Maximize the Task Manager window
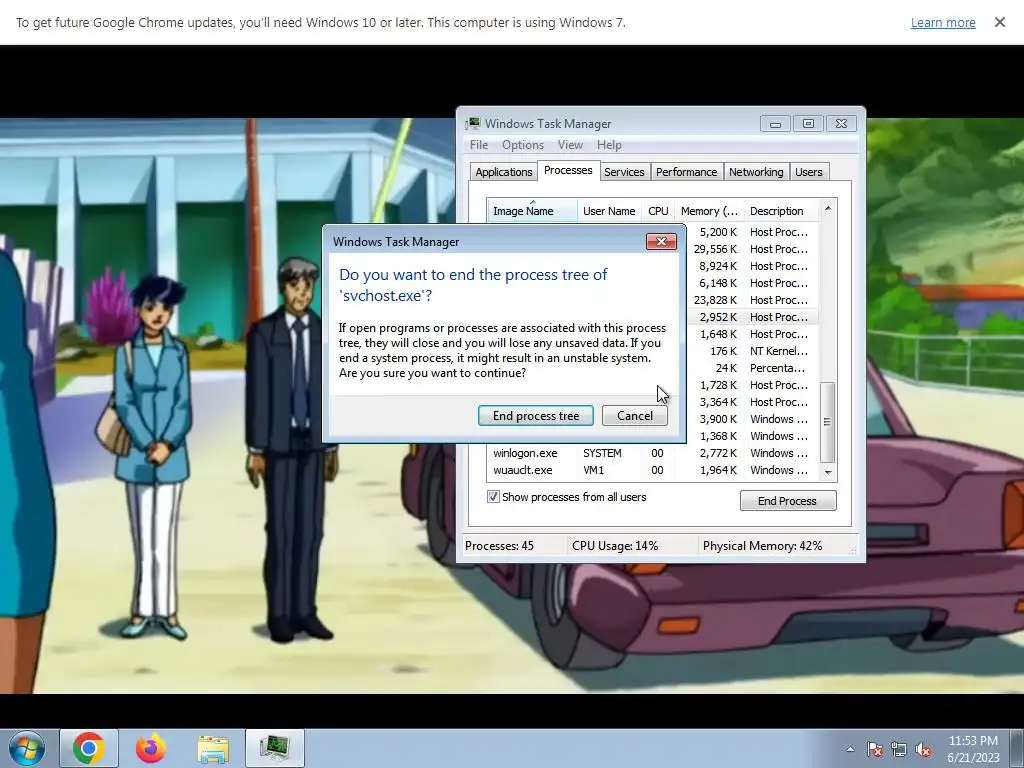Screen dimensions: 1024x768 pos(808,123)
